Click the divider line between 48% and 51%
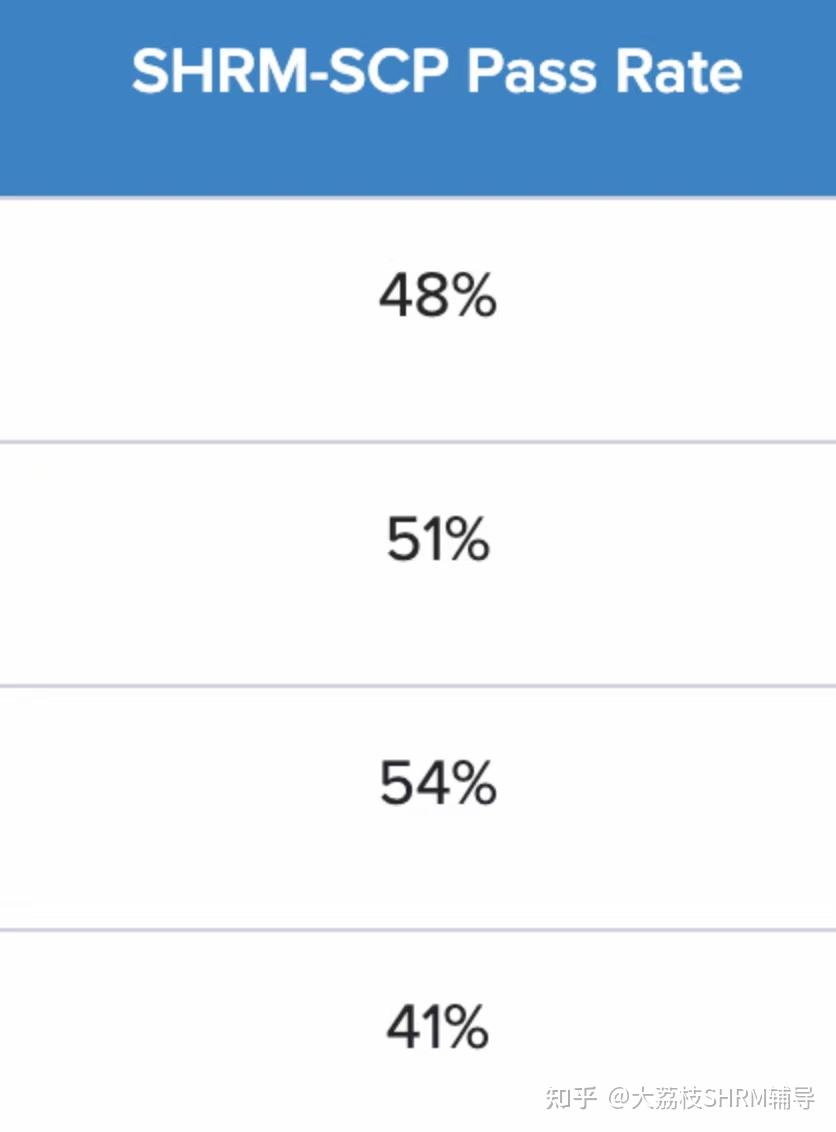The height and width of the screenshot is (1132, 836). 418,441
